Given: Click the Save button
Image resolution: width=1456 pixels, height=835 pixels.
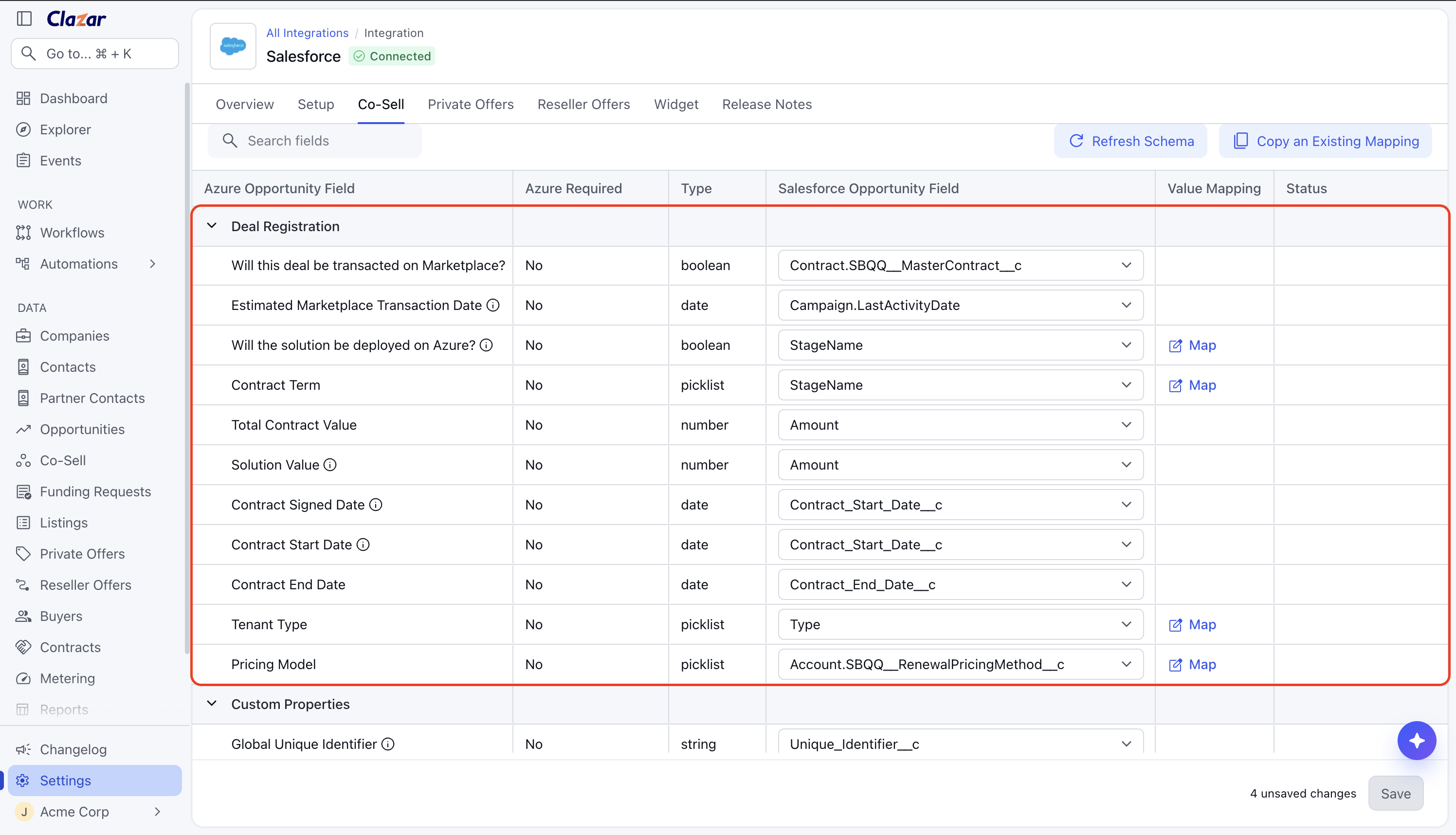Looking at the screenshot, I should [x=1396, y=793].
